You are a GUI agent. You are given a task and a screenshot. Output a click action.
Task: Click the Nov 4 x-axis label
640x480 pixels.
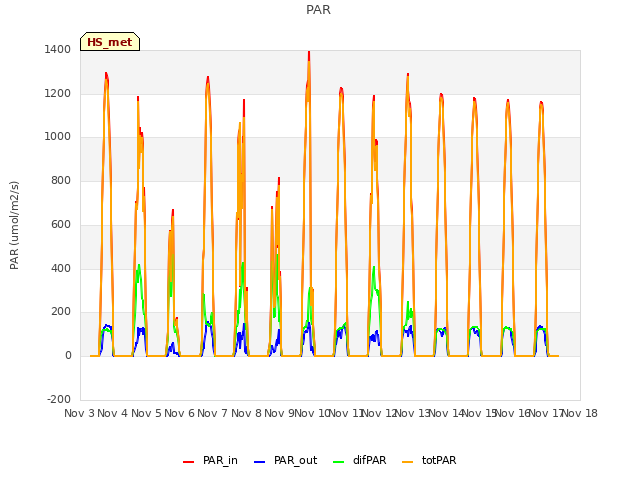point(113,413)
